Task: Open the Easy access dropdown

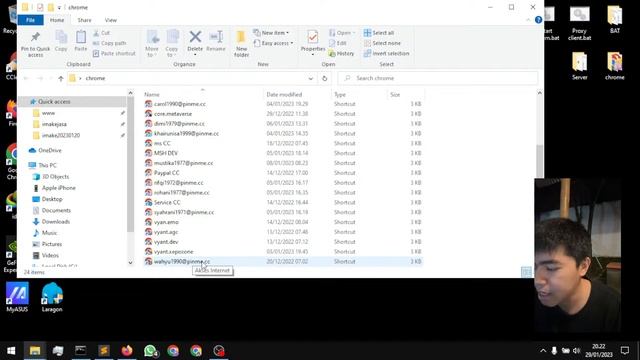Action: pyautogui.click(x=273, y=43)
